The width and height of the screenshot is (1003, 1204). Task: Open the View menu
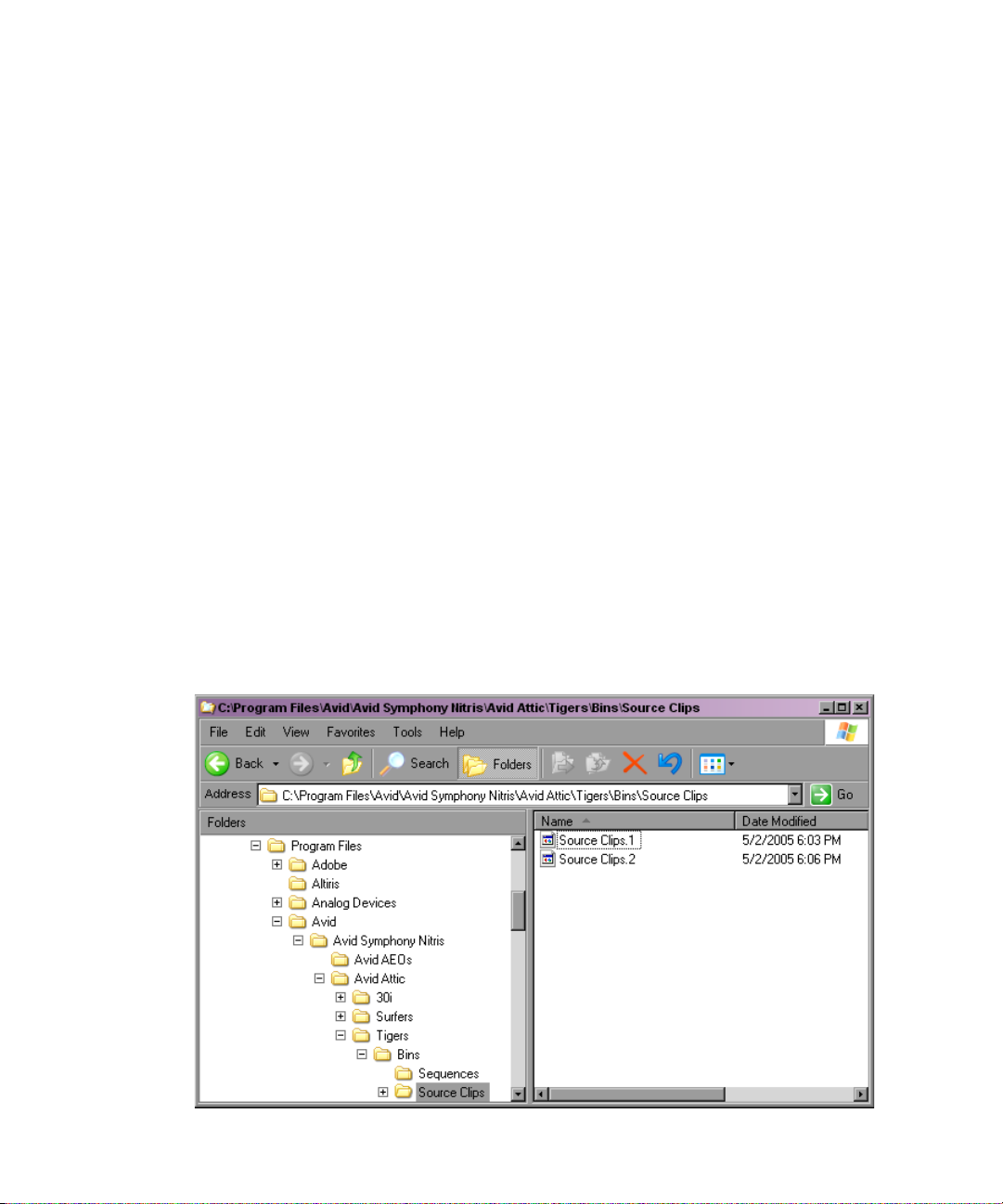(296, 731)
